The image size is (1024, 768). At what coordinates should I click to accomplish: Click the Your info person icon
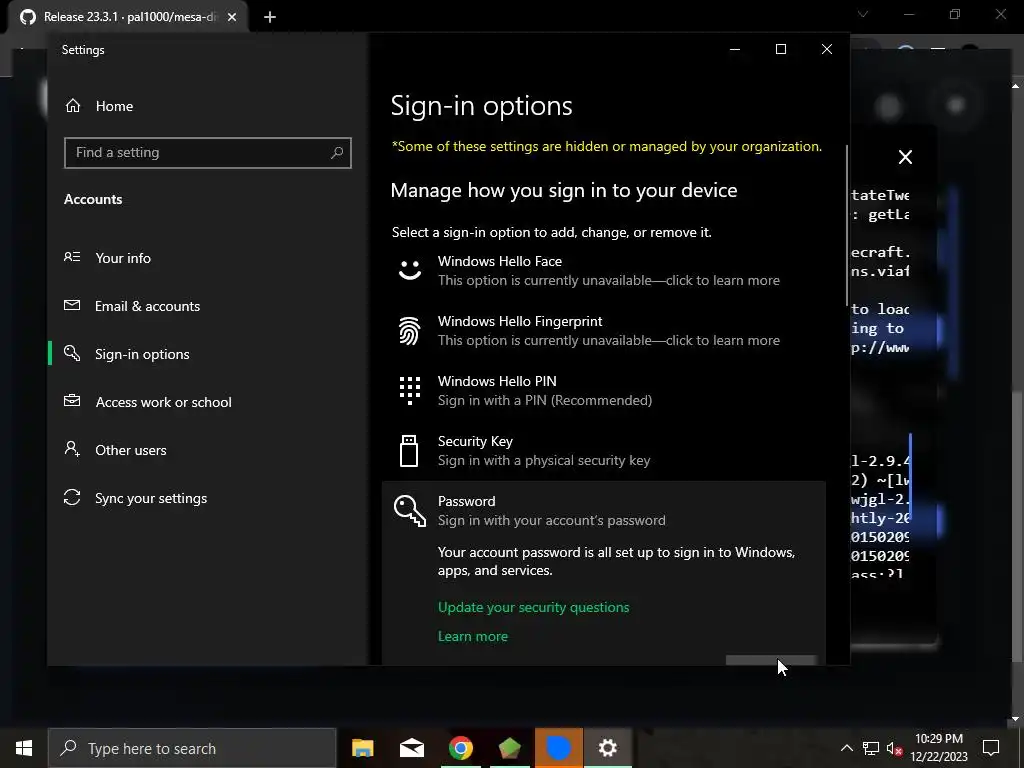click(72, 257)
